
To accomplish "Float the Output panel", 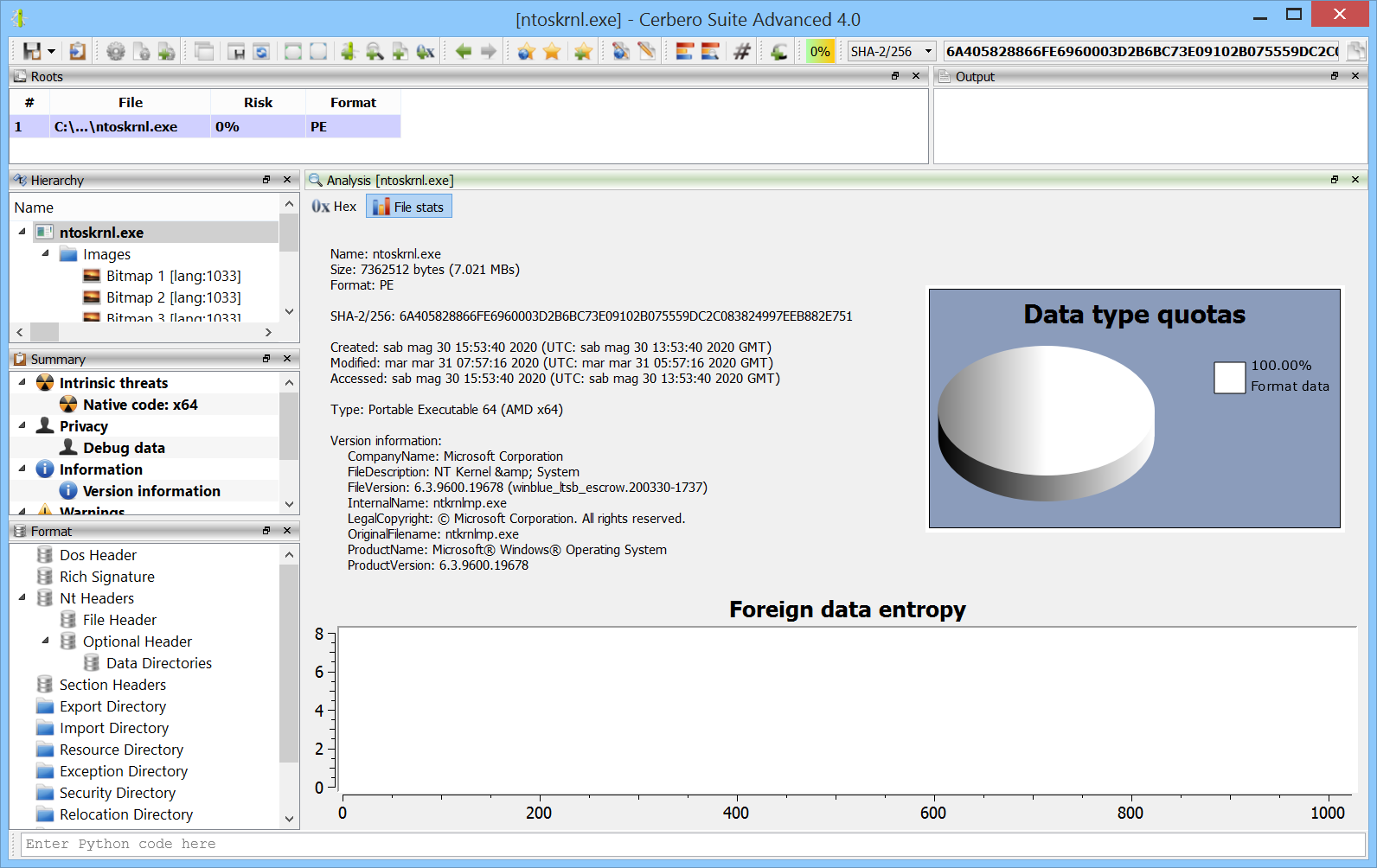I will (1335, 76).
